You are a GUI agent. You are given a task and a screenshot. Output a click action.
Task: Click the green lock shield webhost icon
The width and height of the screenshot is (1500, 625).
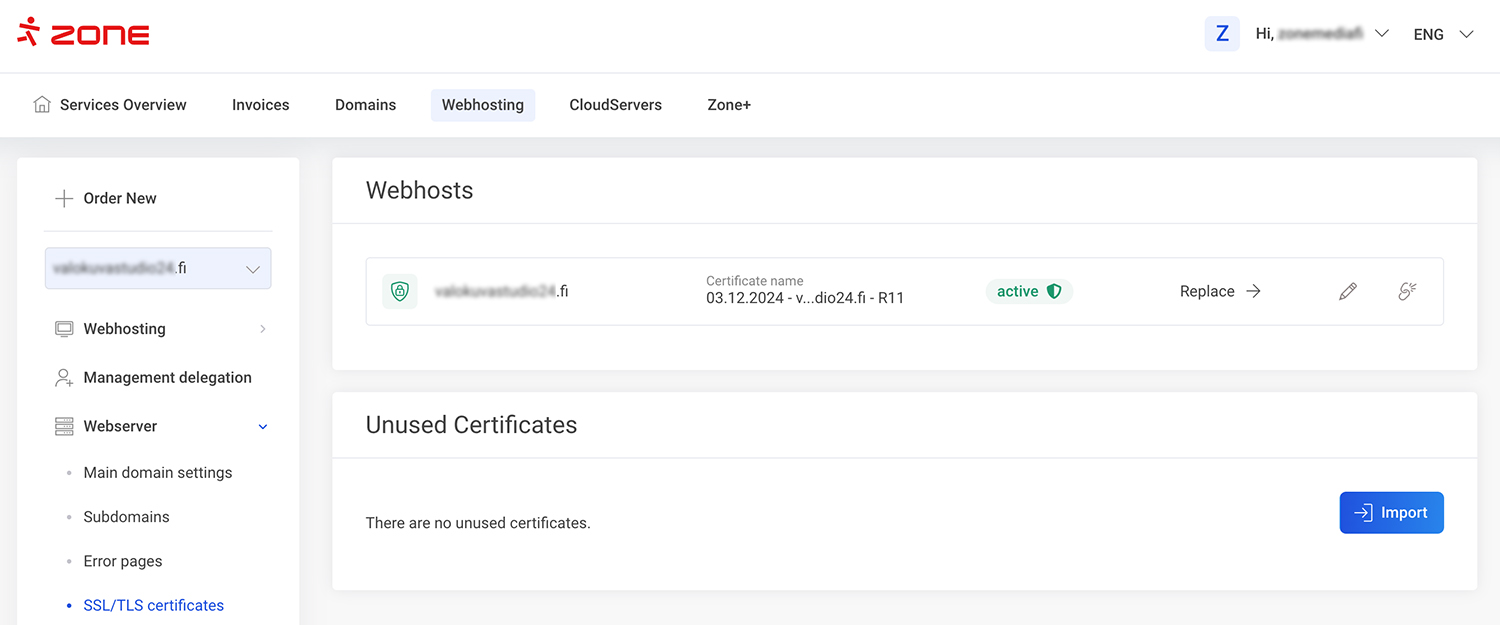click(x=400, y=292)
